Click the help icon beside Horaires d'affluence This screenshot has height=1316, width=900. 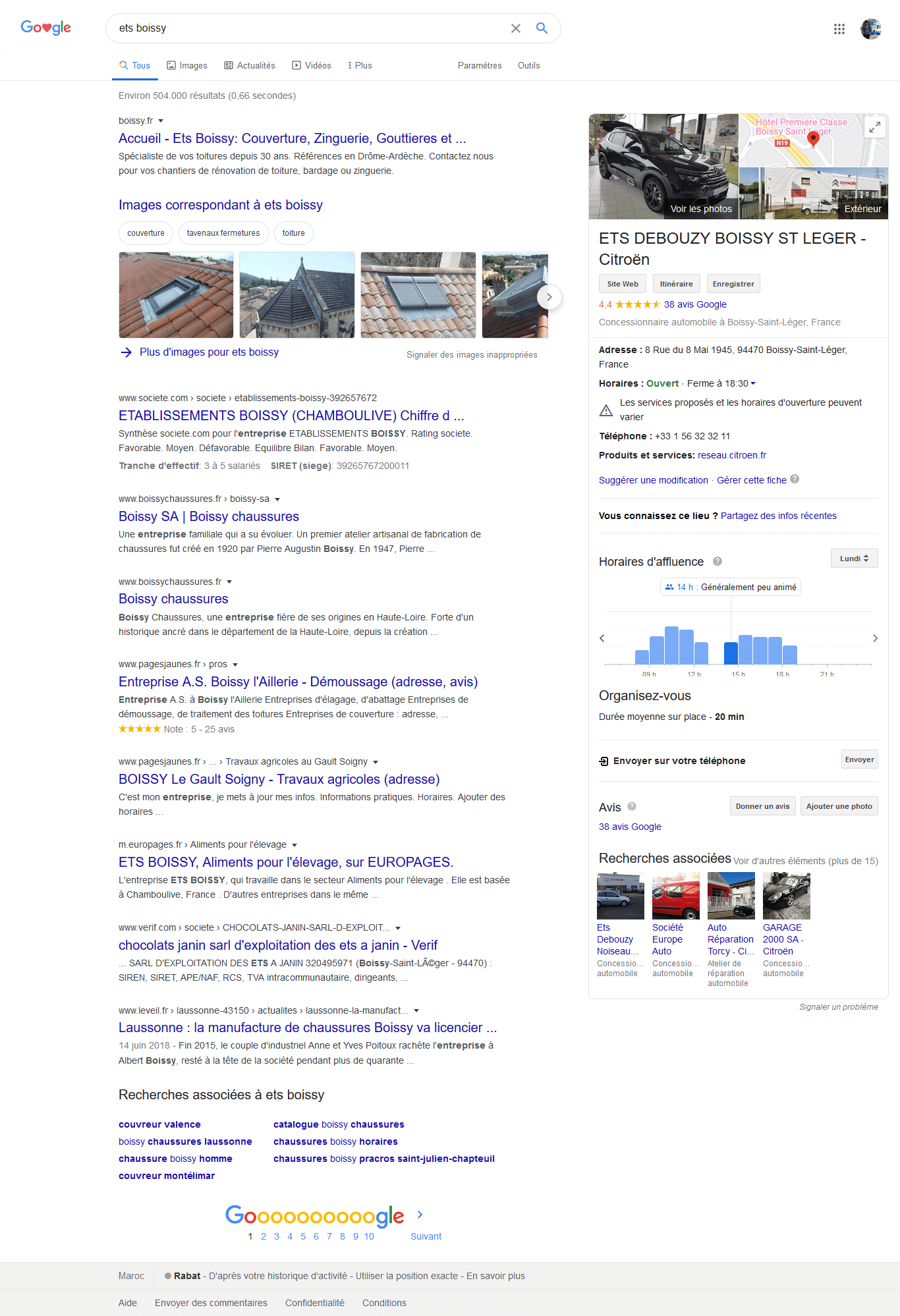[717, 561]
